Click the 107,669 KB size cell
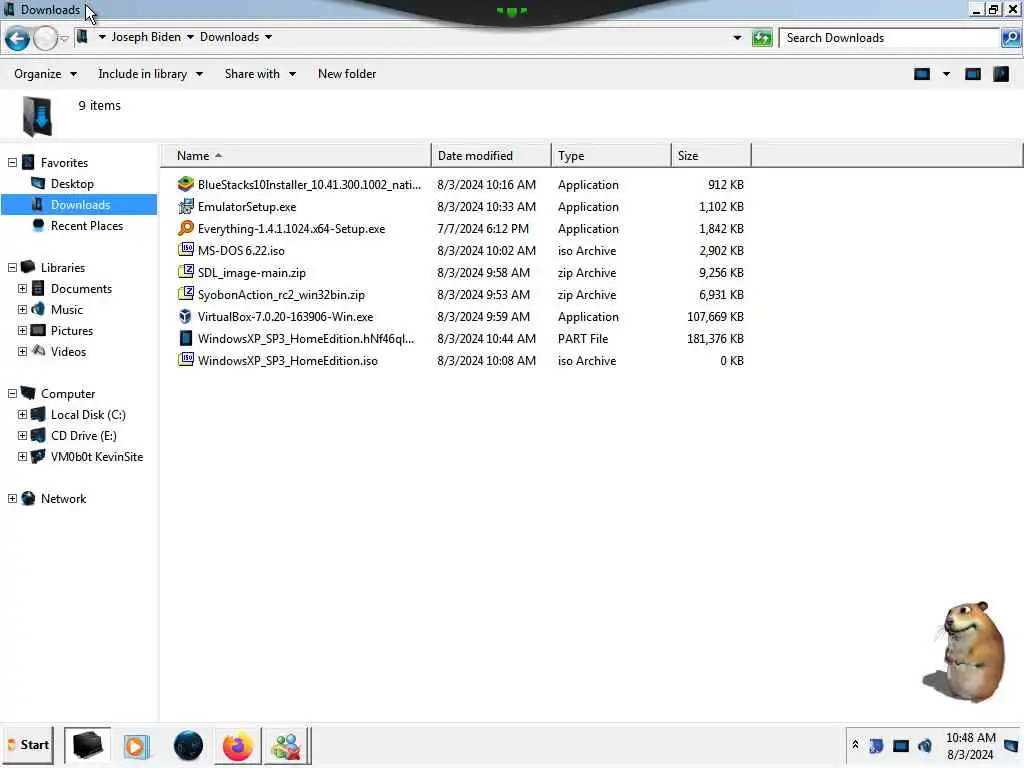Viewport: 1024px width, 768px height. (x=715, y=317)
